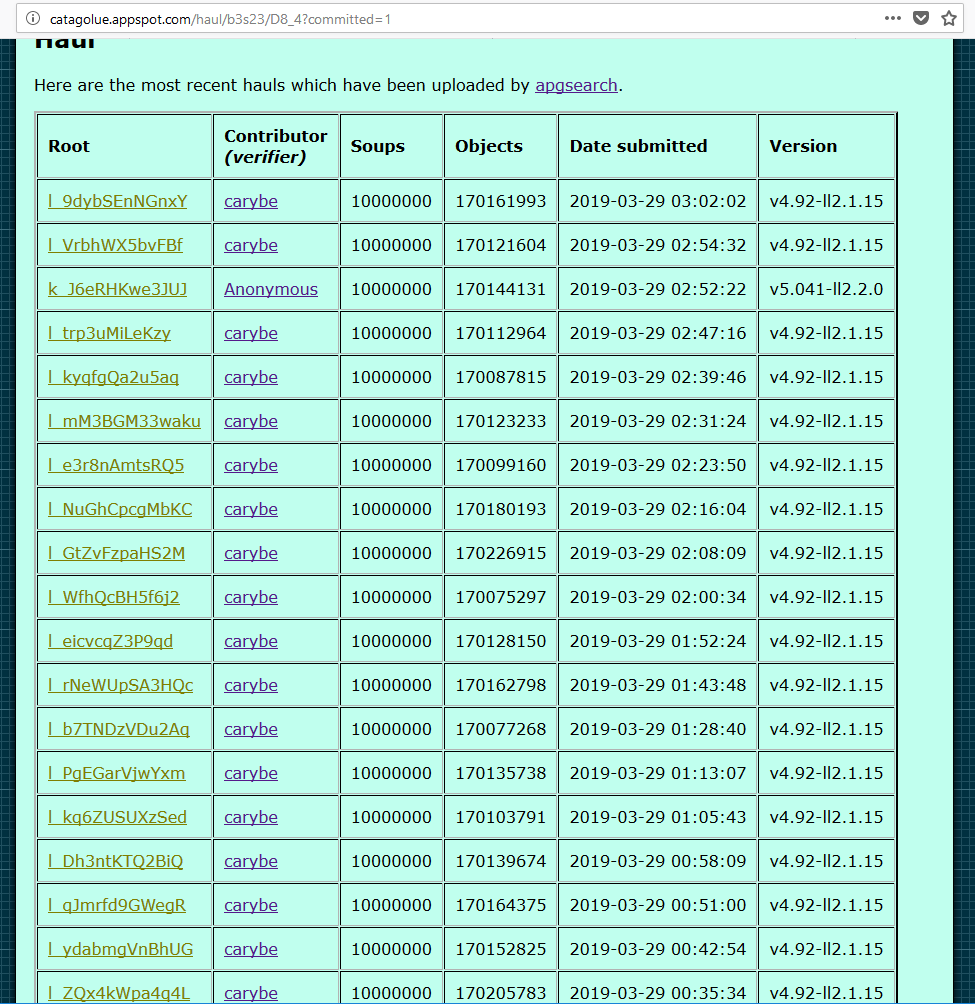Open carybe link in l_trp3uMiLeKzy row

coord(251,334)
